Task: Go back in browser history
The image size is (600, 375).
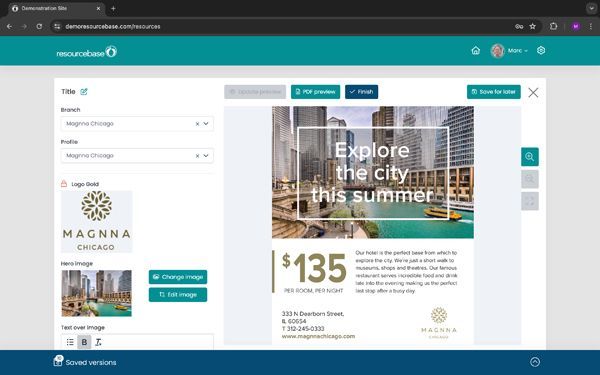Action: (9, 26)
